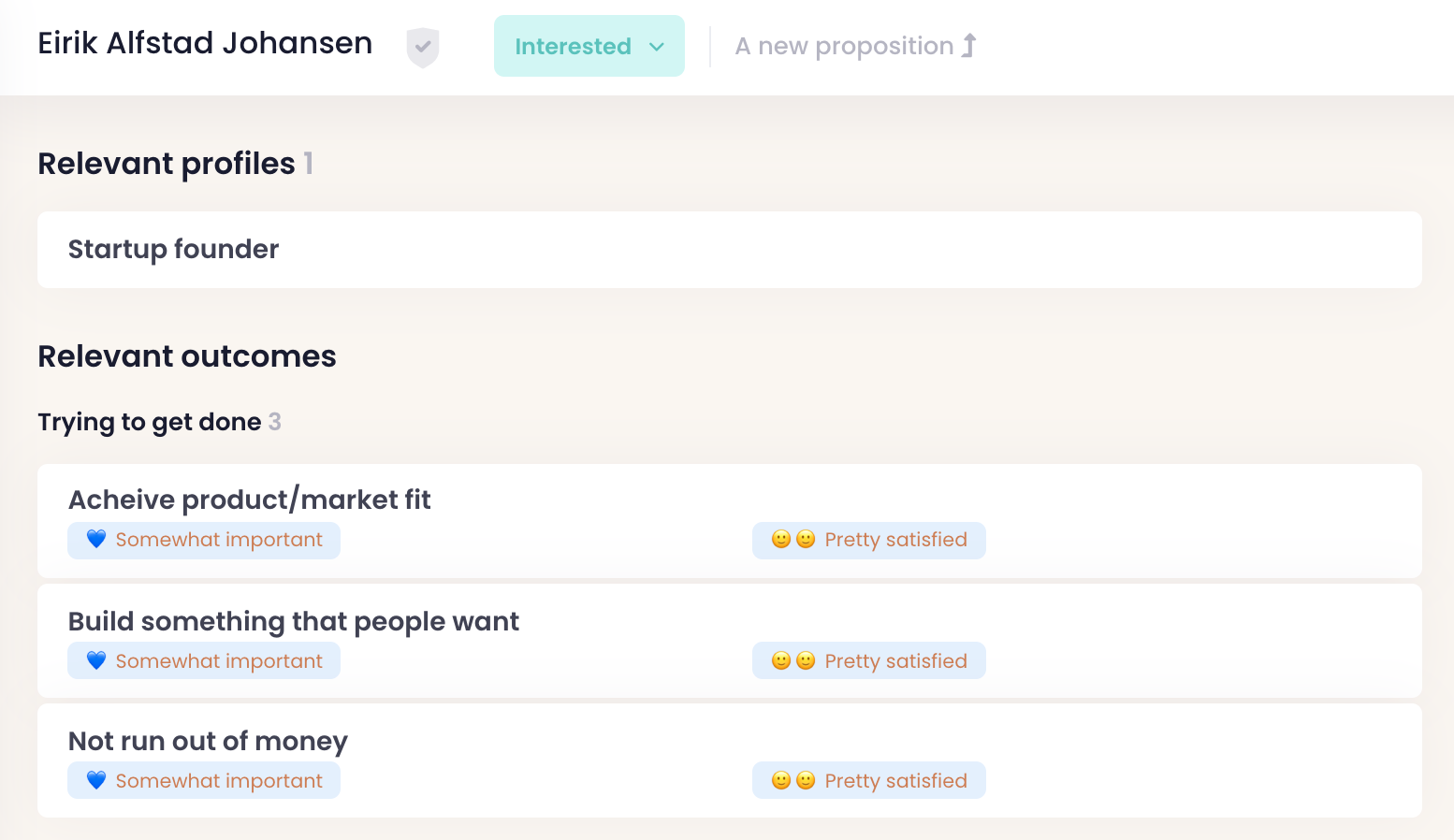
Task: Click the verified shield badge icon
Action: 423,47
